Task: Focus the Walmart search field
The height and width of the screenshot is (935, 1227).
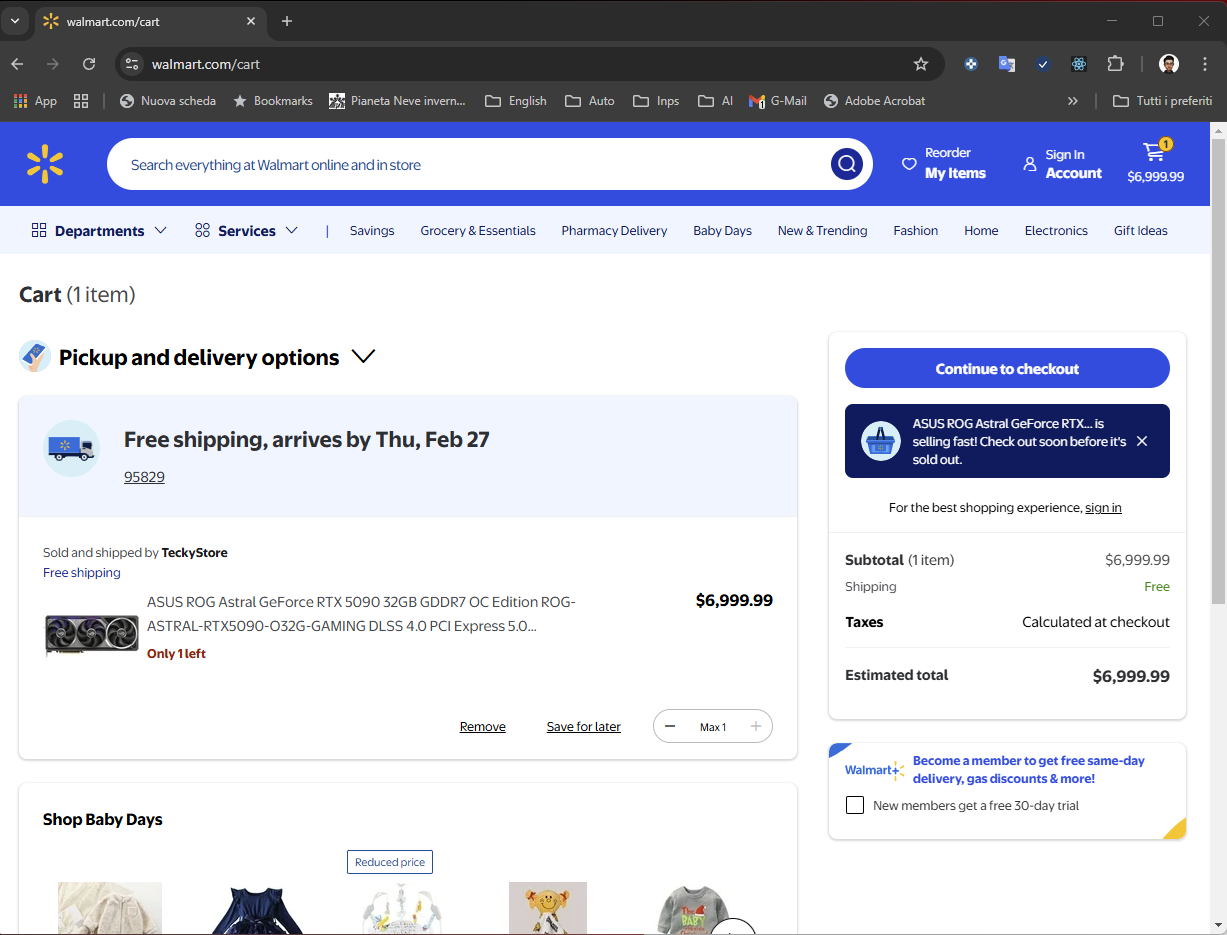Action: tap(470, 164)
